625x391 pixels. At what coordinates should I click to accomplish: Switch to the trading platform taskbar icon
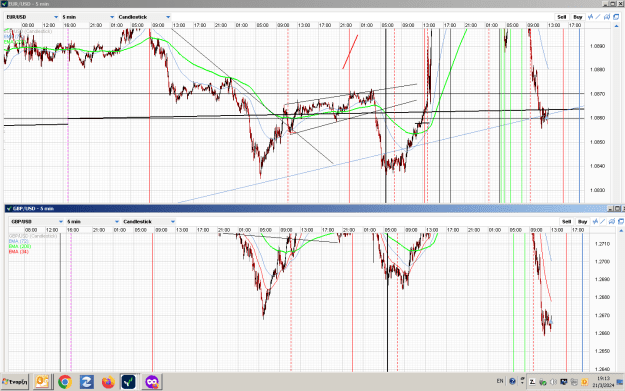[x=129, y=382]
